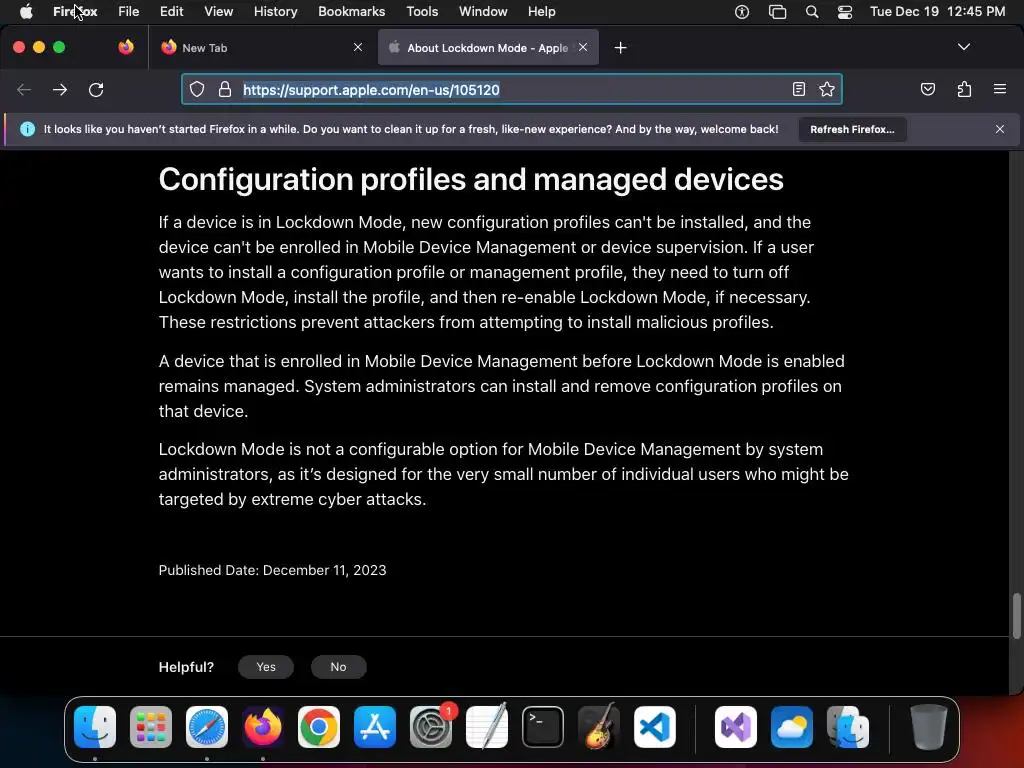Launch Terminal from the dock

coord(543,727)
